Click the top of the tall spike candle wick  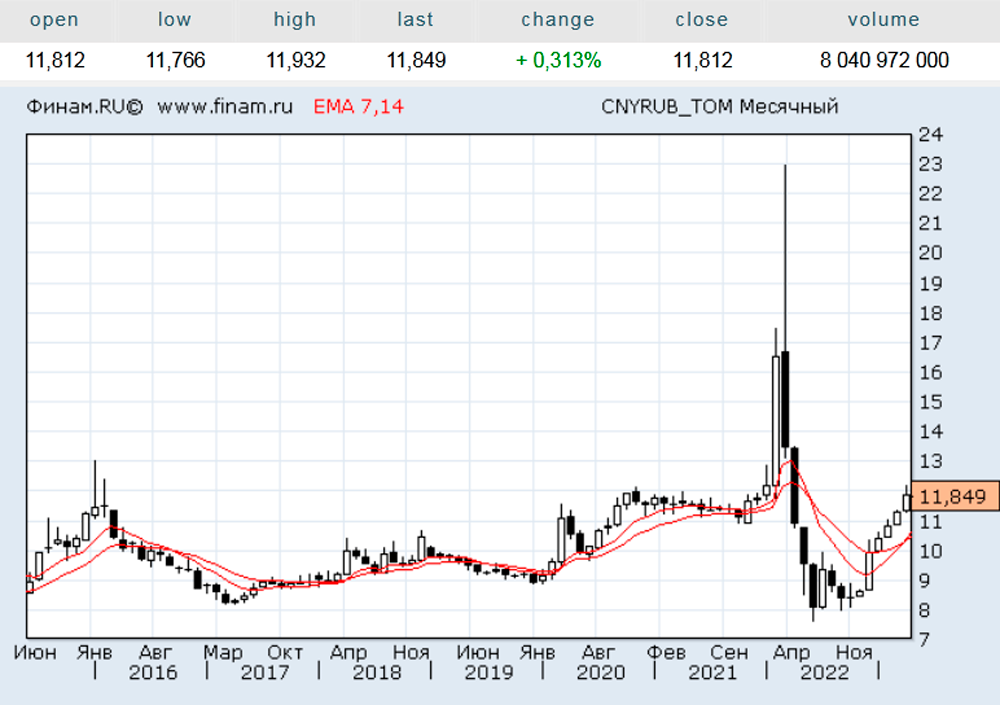785,166
